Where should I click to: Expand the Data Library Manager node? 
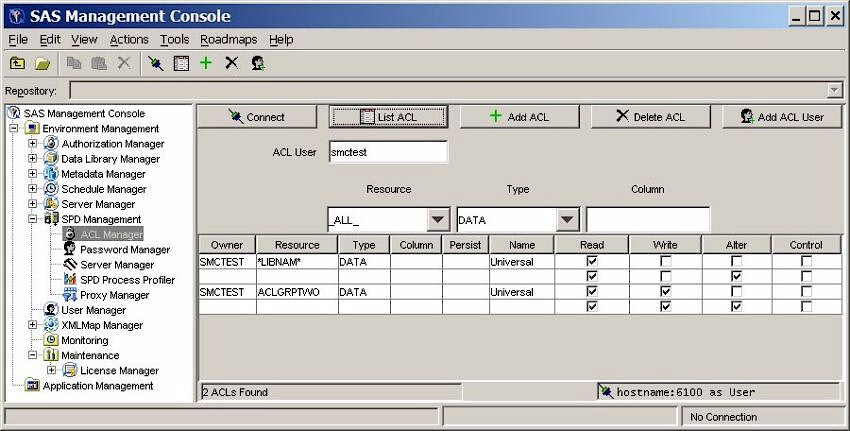33,159
